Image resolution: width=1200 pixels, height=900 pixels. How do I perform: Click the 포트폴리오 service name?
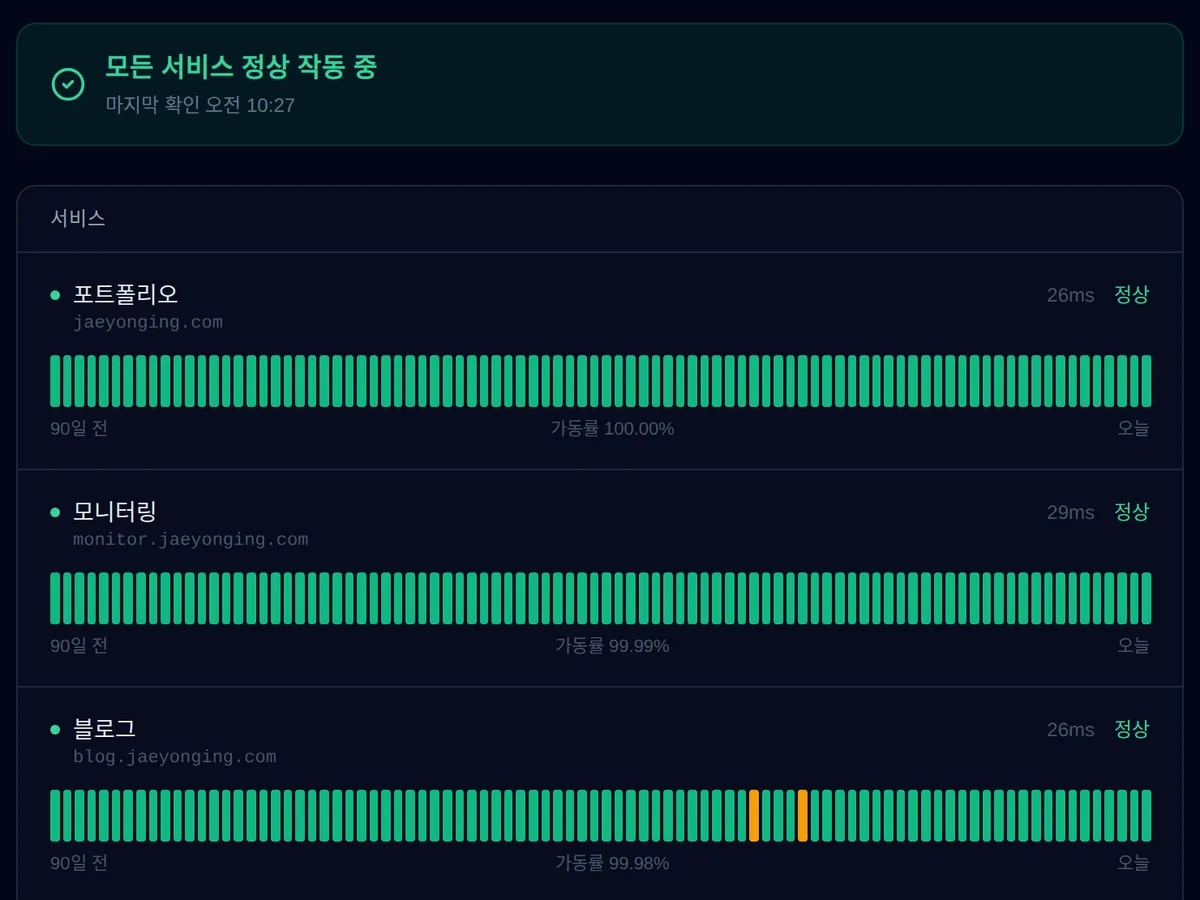point(125,294)
